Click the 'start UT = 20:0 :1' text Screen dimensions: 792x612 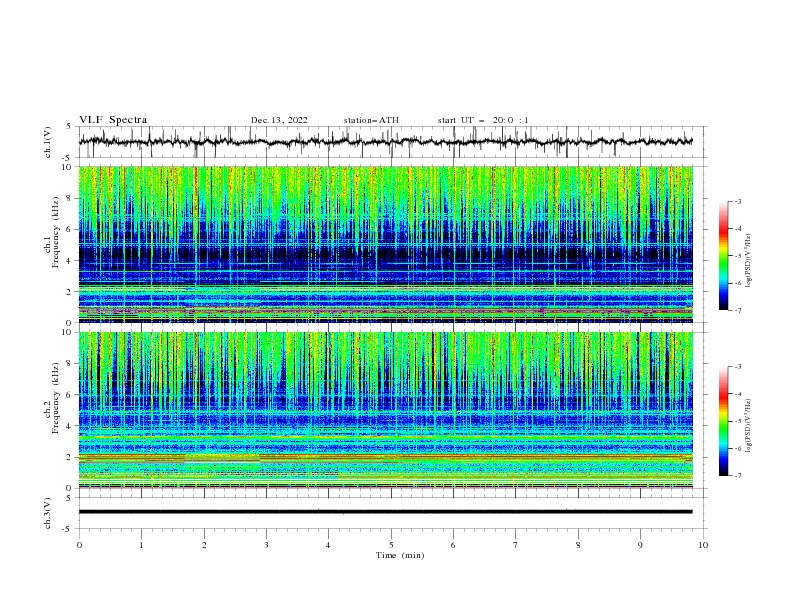[x=482, y=120]
